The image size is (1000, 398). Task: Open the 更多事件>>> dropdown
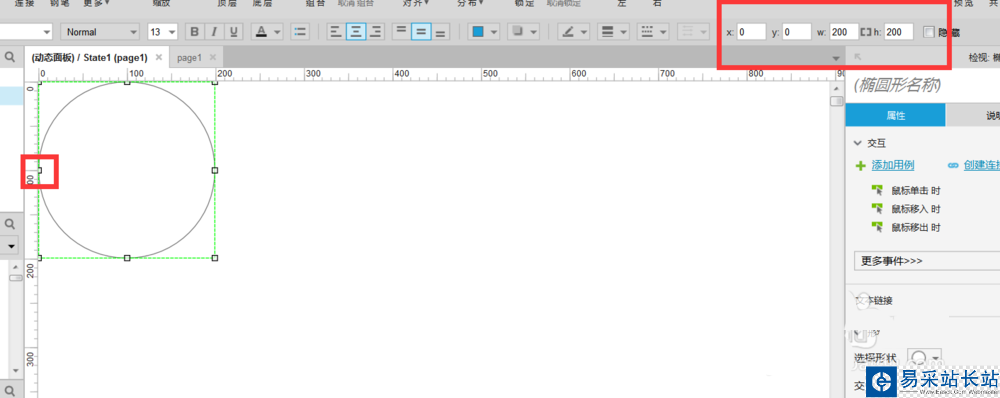pyautogui.click(x=927, y=261)
